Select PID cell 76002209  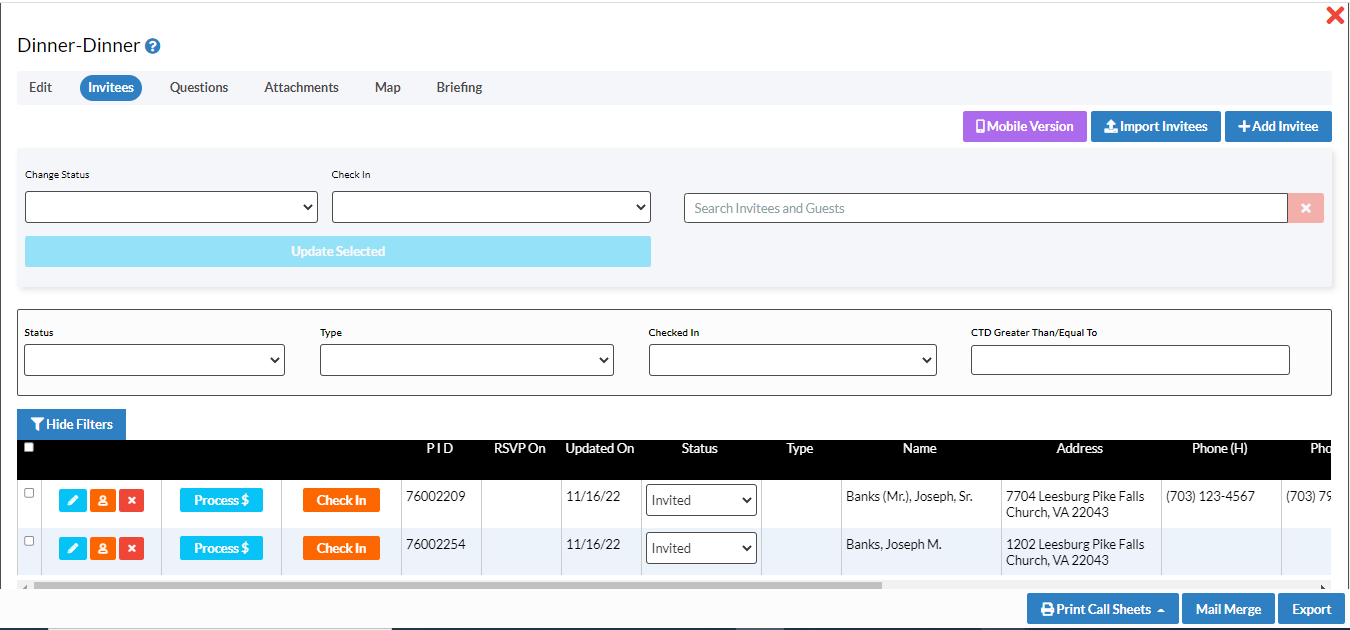point(436,495)
